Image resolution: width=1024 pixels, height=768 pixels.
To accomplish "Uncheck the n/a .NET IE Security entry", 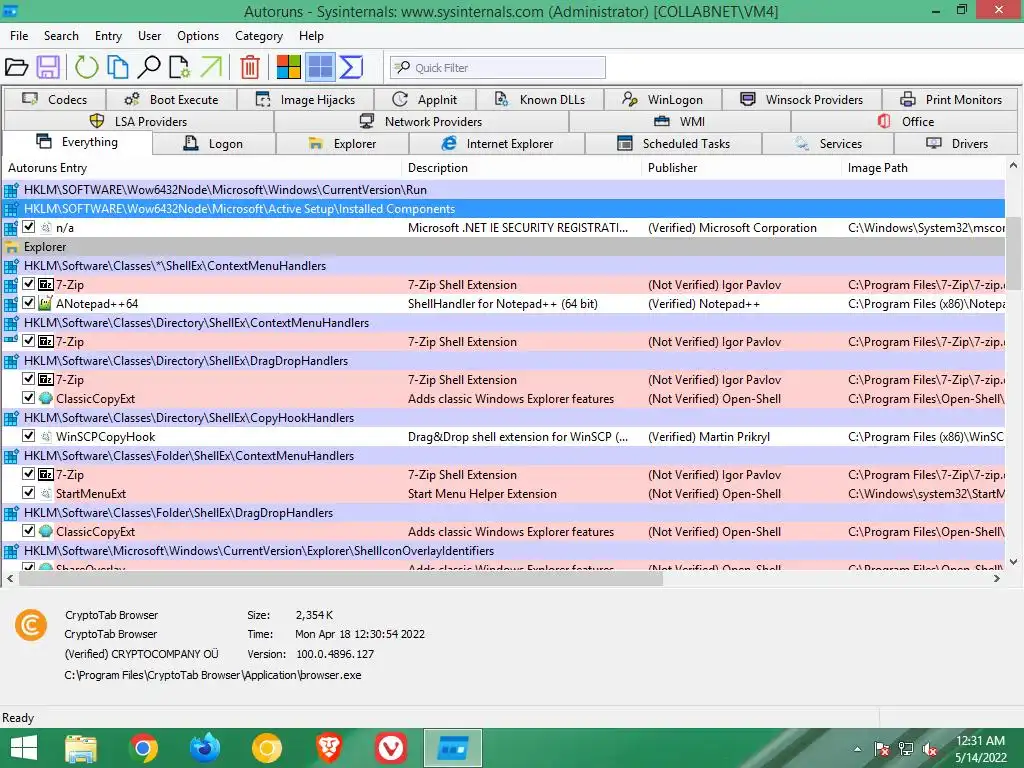I will coord(28,227).
